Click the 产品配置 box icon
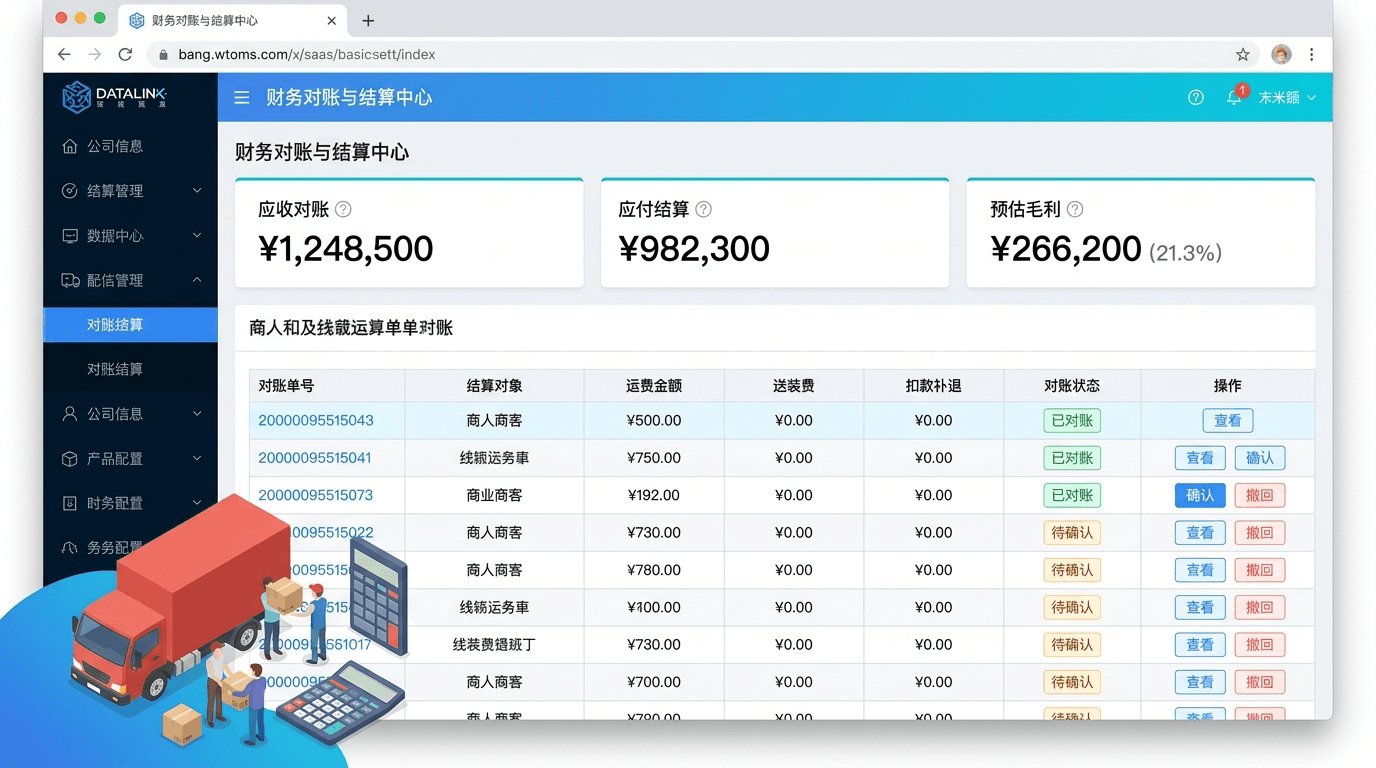The height and width of the screenshot is (768, 1376). pos(70,459)
